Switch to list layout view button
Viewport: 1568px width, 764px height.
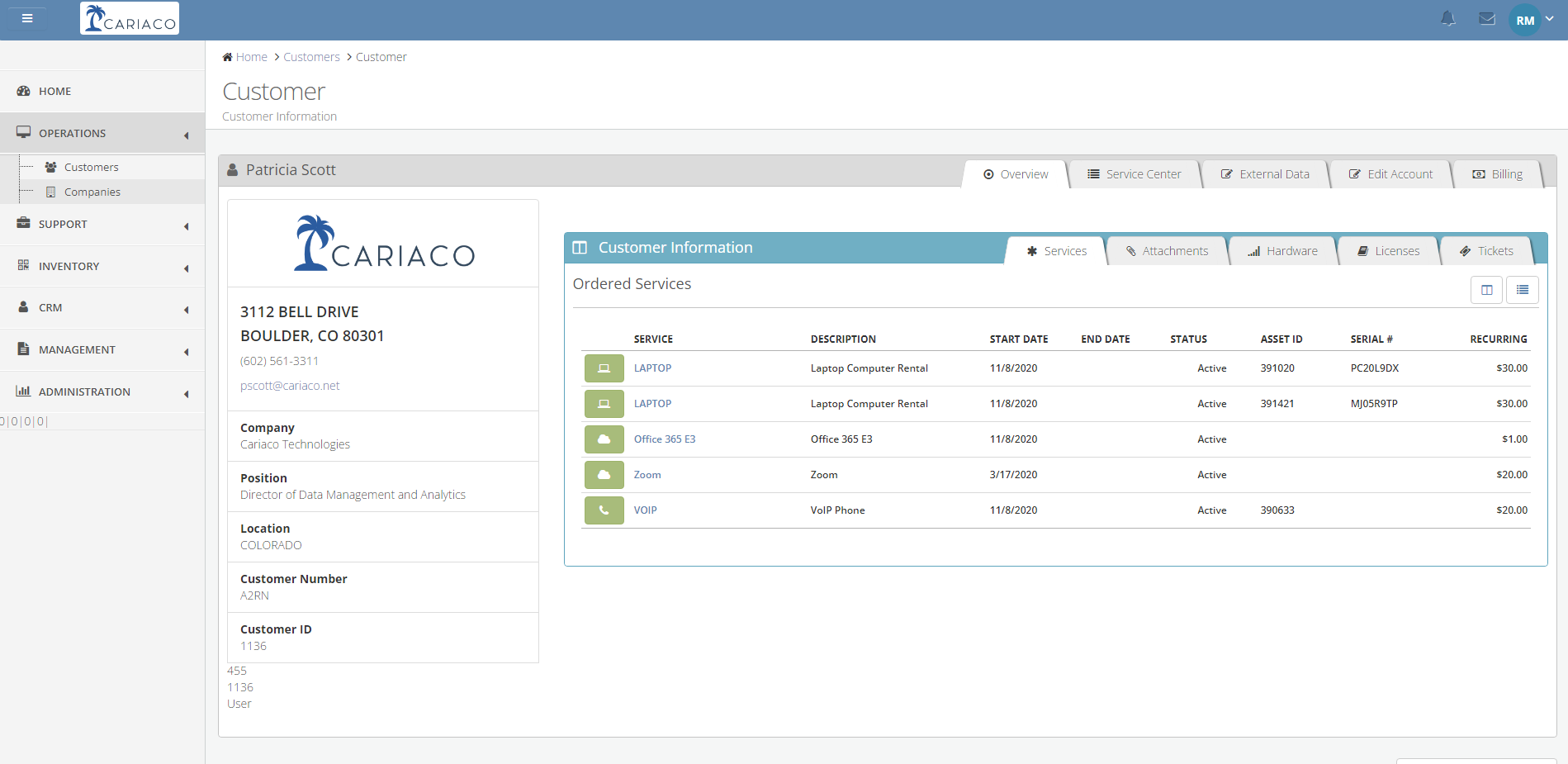[1522, 290]
